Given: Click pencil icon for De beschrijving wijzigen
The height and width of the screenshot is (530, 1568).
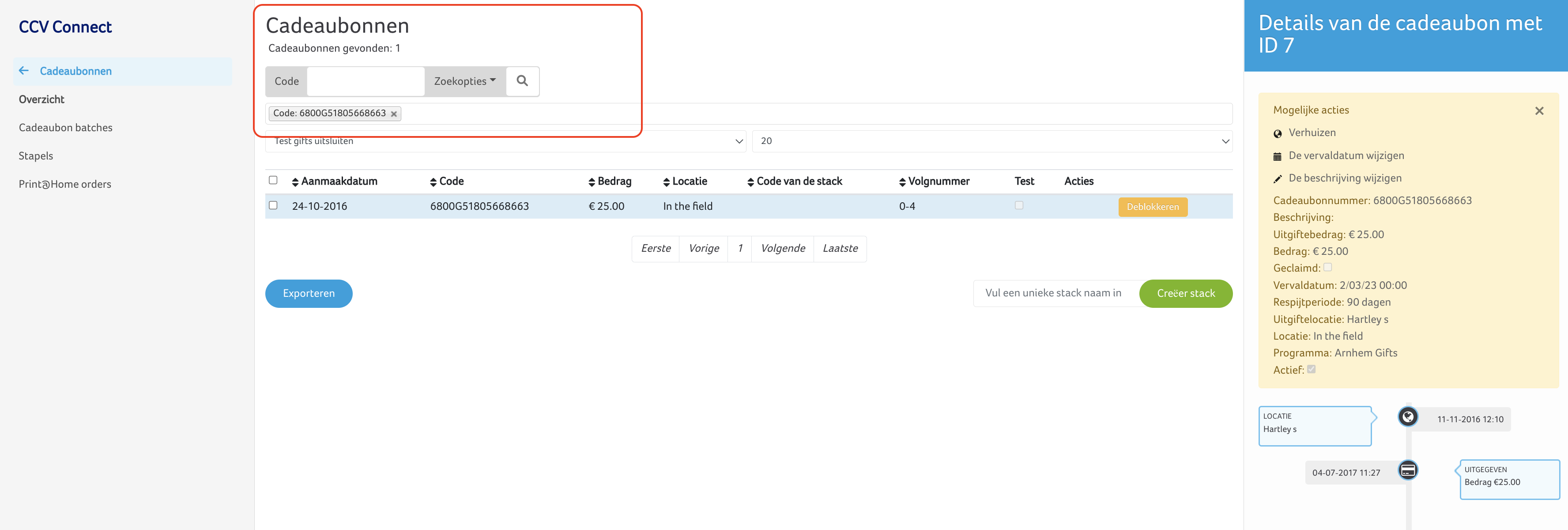Looking at the screenshot, I should coord(1277,179).
